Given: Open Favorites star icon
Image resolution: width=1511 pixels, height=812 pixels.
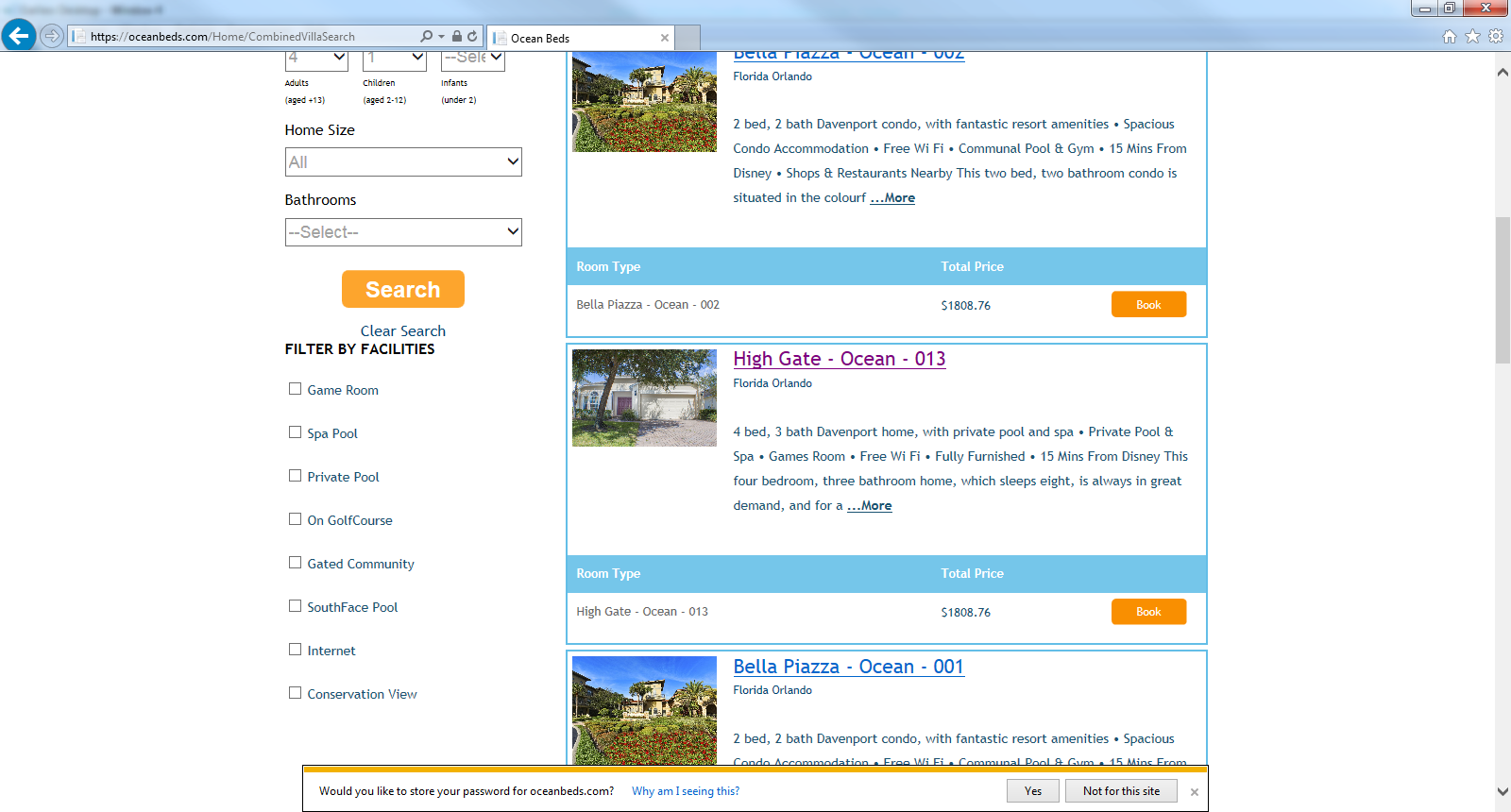Looking at the screenshot, I should click(1472, 36).
